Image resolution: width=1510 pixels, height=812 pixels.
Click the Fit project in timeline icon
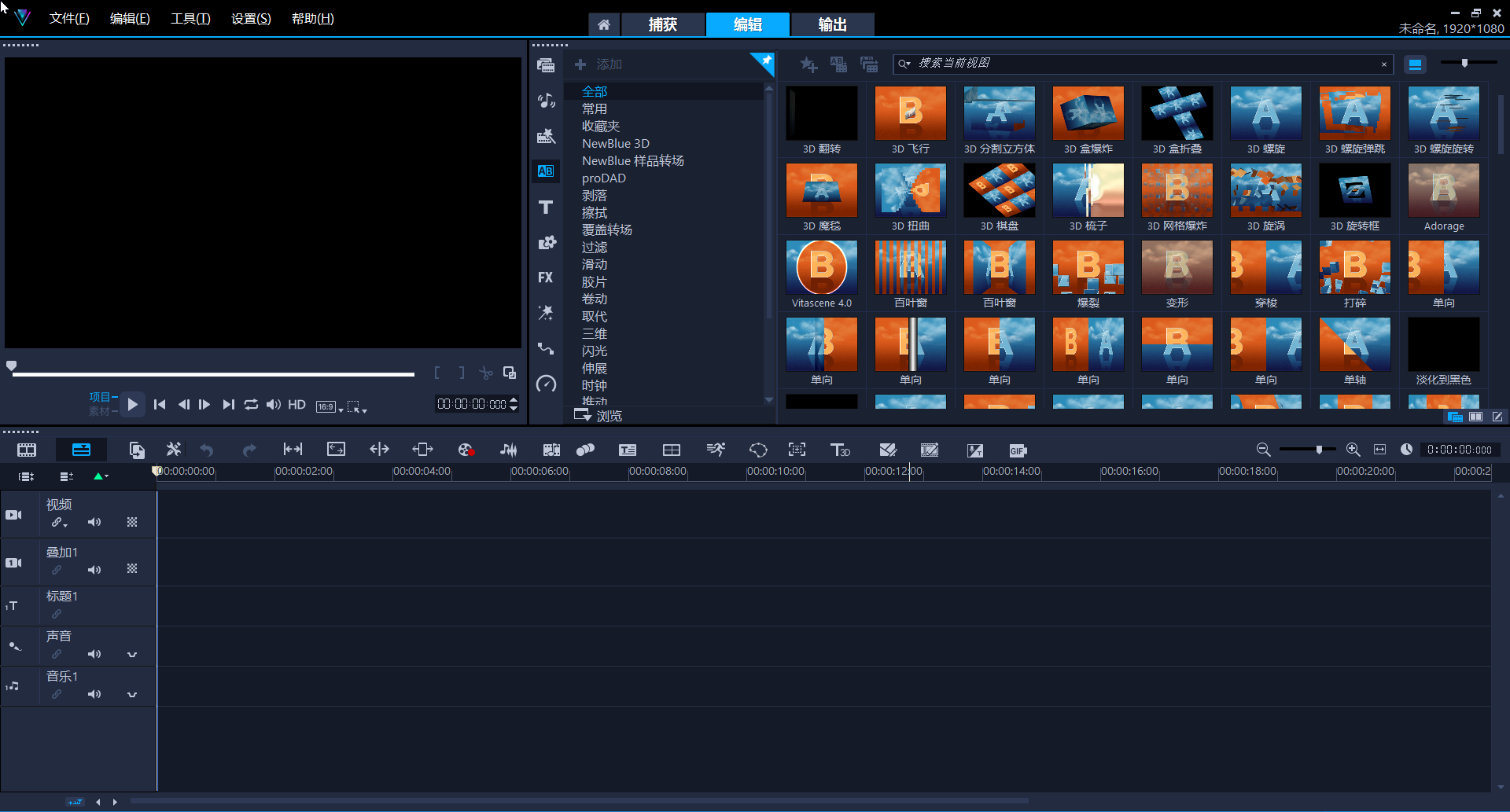(x=1379, y=450)
